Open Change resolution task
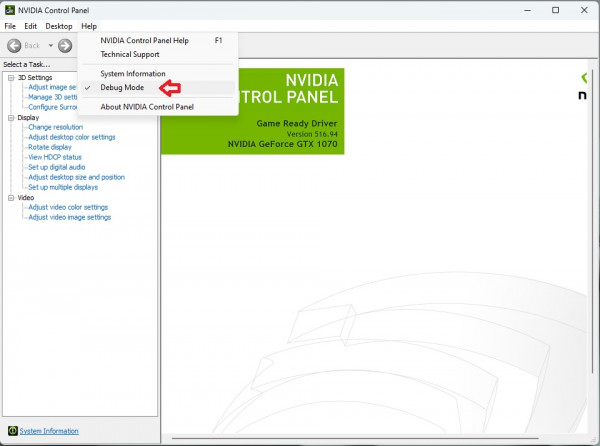Viewport: 600px width, 446px height. [55, 127]
